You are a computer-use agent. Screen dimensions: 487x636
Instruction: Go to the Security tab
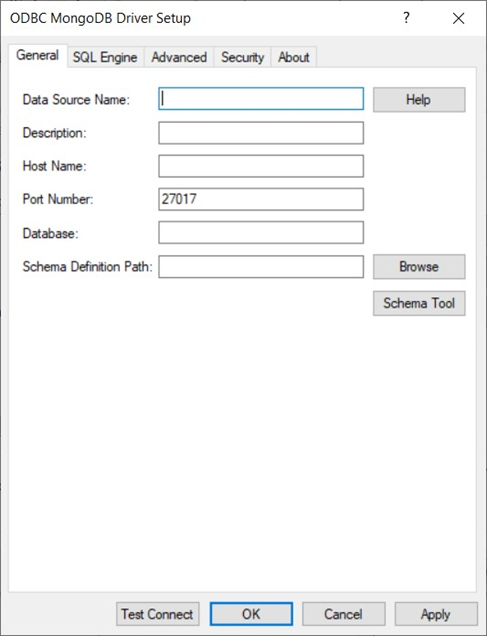coord(242,57)
